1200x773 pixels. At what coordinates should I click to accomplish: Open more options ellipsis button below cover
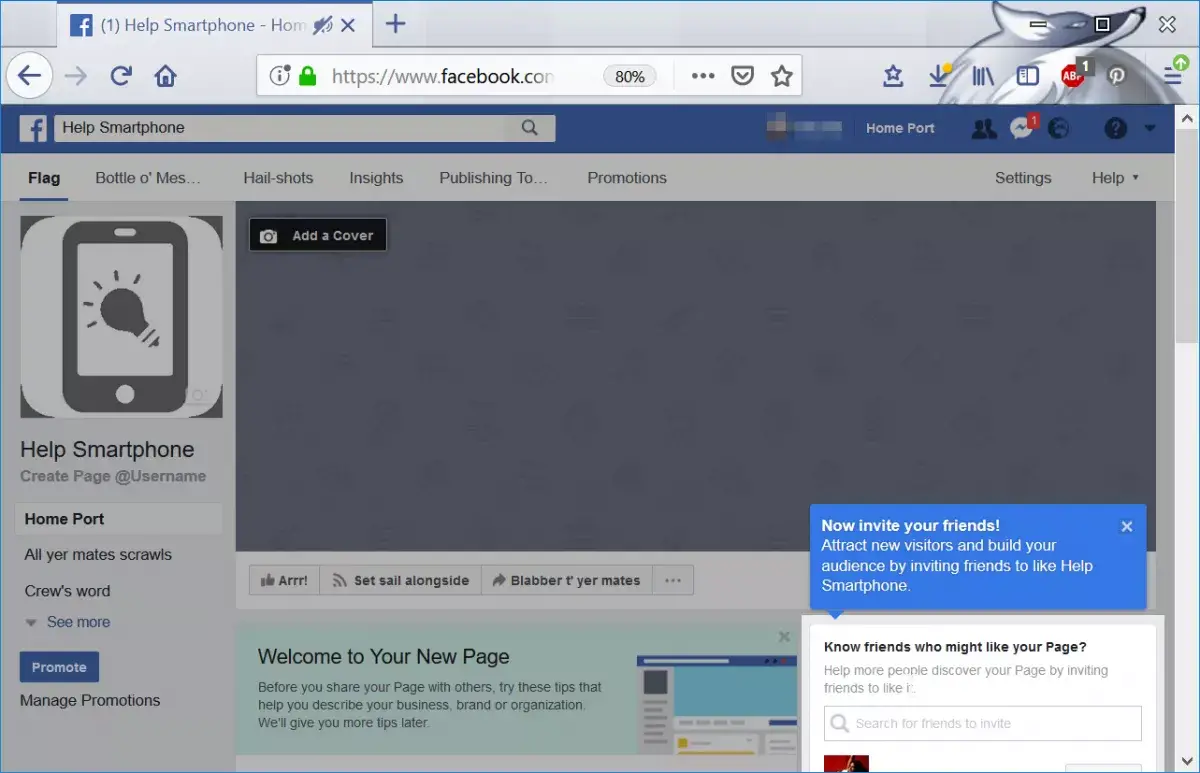[672, 580]
